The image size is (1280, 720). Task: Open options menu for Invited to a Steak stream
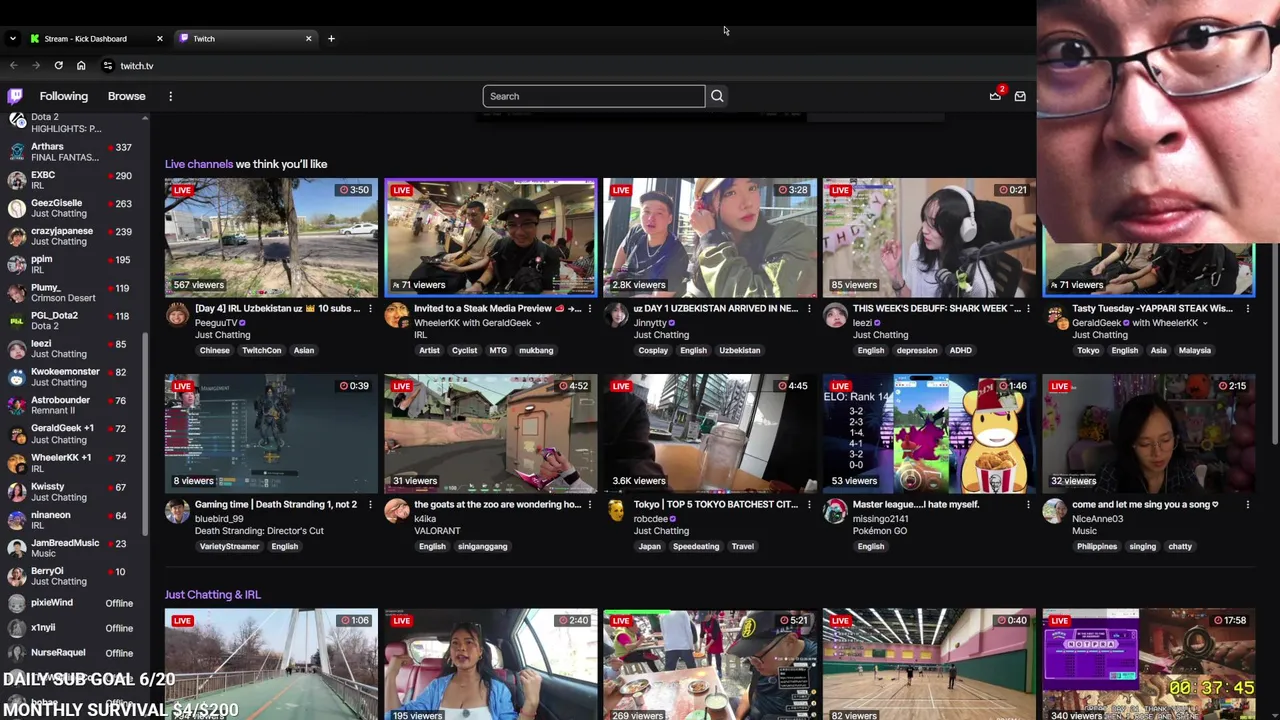point(589,309)
